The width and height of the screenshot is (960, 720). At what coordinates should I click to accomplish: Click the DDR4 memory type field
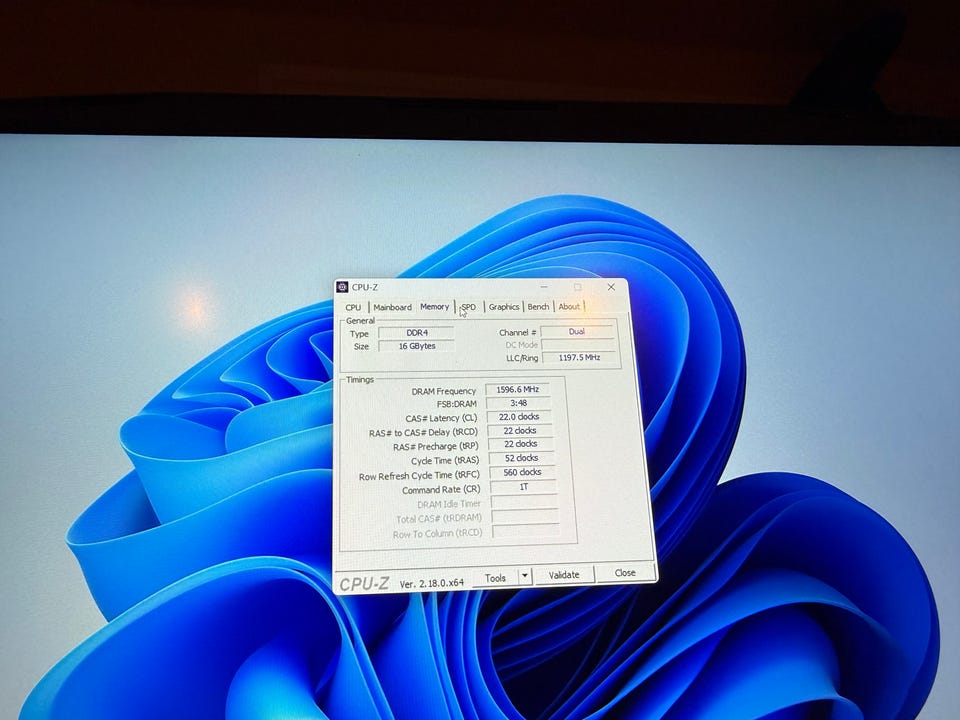[x=416, y=332]
